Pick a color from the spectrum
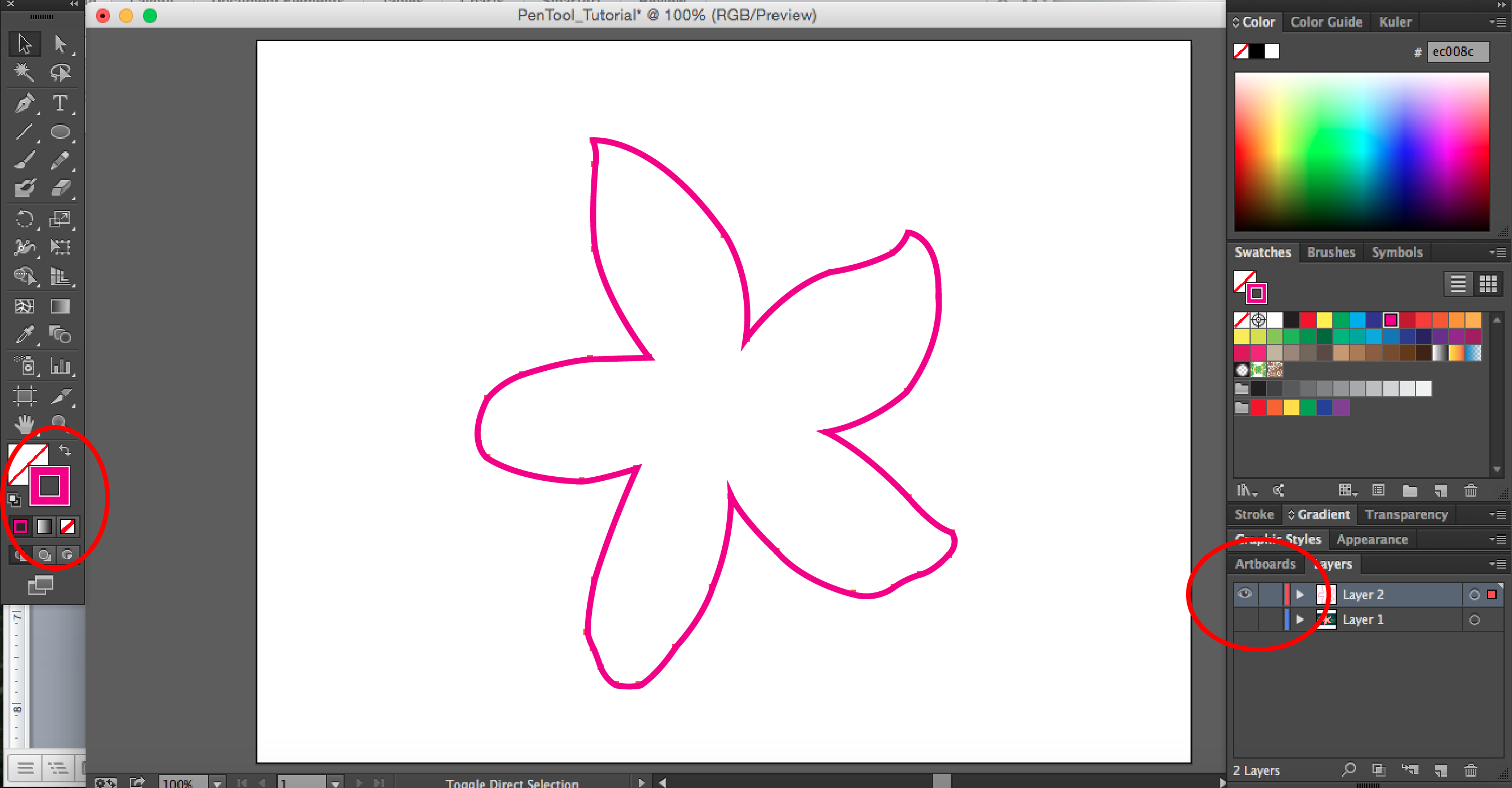Image resolution: width=1512 pixels, height=788 pixels. click(x=1362, y=151)
